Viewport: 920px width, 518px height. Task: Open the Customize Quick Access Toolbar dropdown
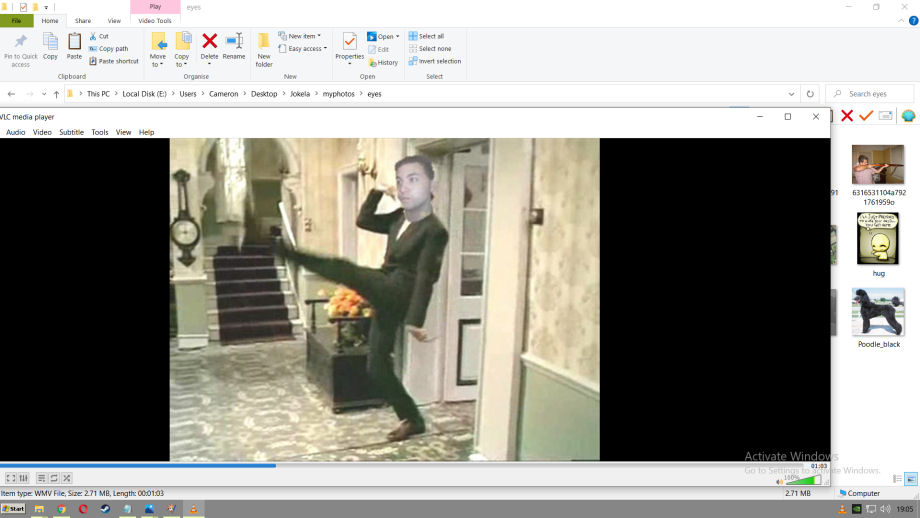[46, 8]
